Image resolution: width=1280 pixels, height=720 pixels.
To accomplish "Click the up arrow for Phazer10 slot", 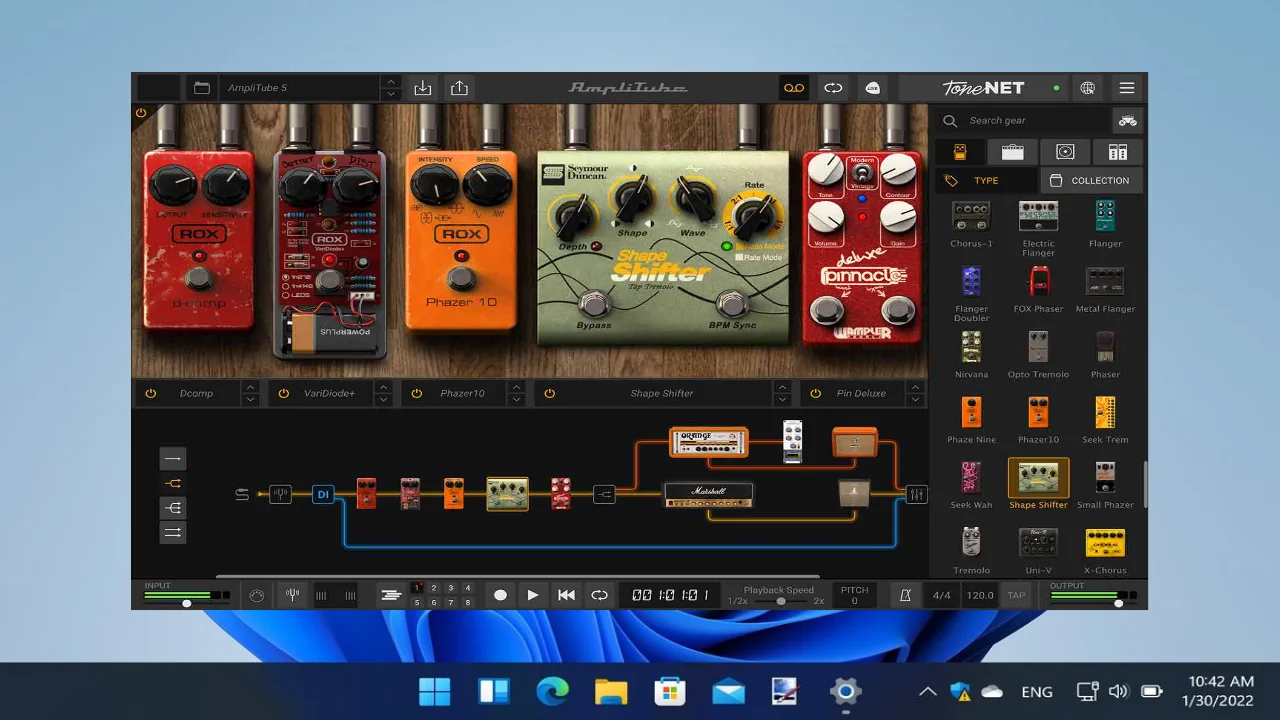I will 516,387.
